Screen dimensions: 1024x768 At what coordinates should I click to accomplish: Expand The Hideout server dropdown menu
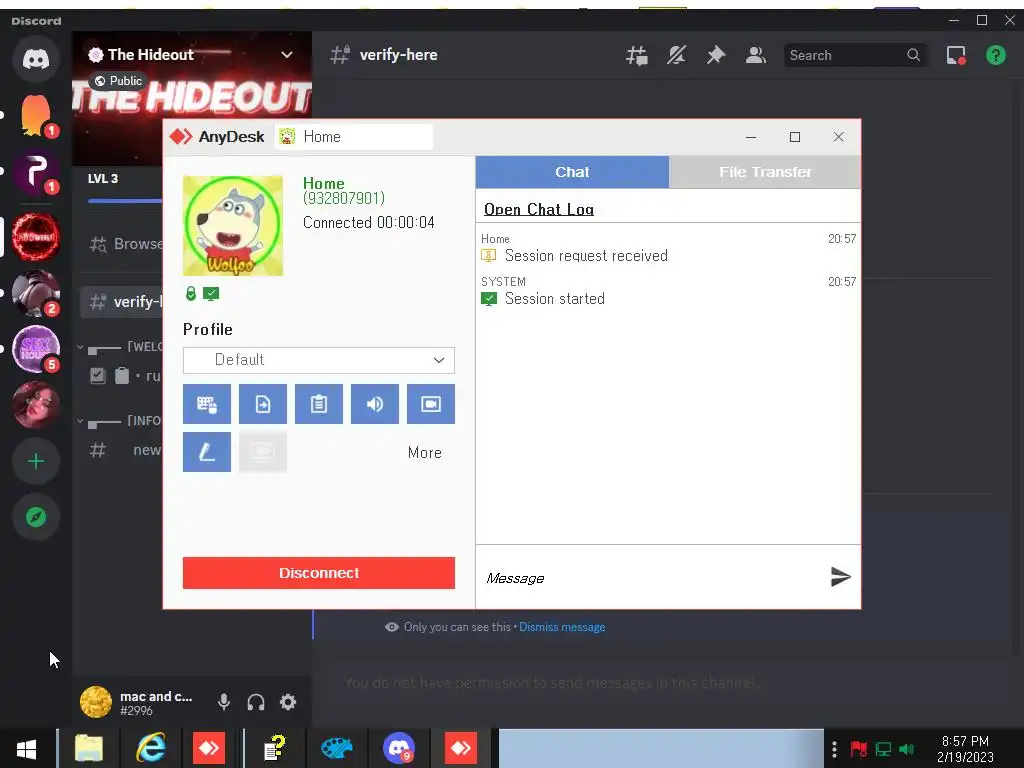pos(287,55)
